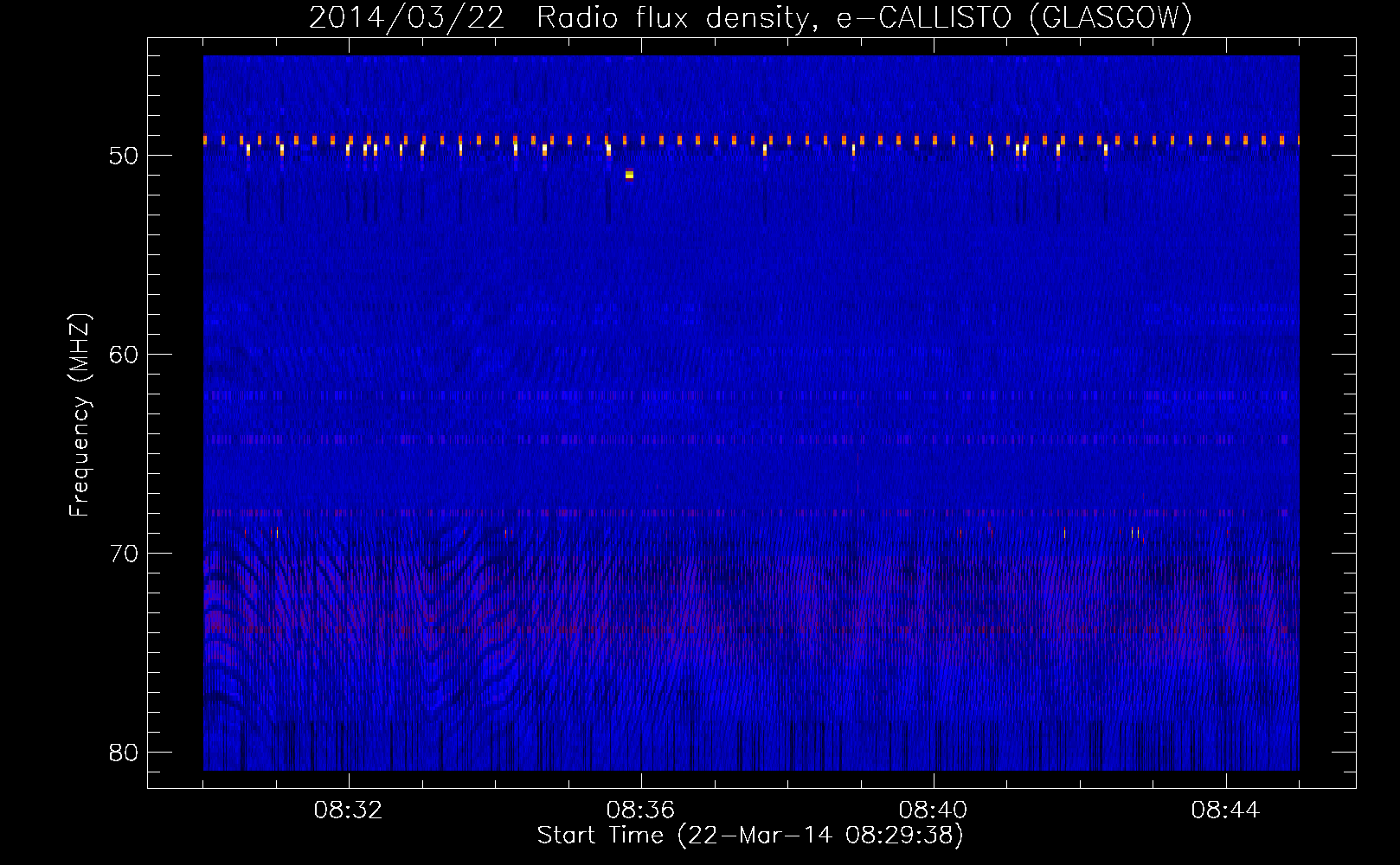Click the '60' frequency tick label
The width and height of the screenshot is (1400, 865).
click(x=124, y=355)
